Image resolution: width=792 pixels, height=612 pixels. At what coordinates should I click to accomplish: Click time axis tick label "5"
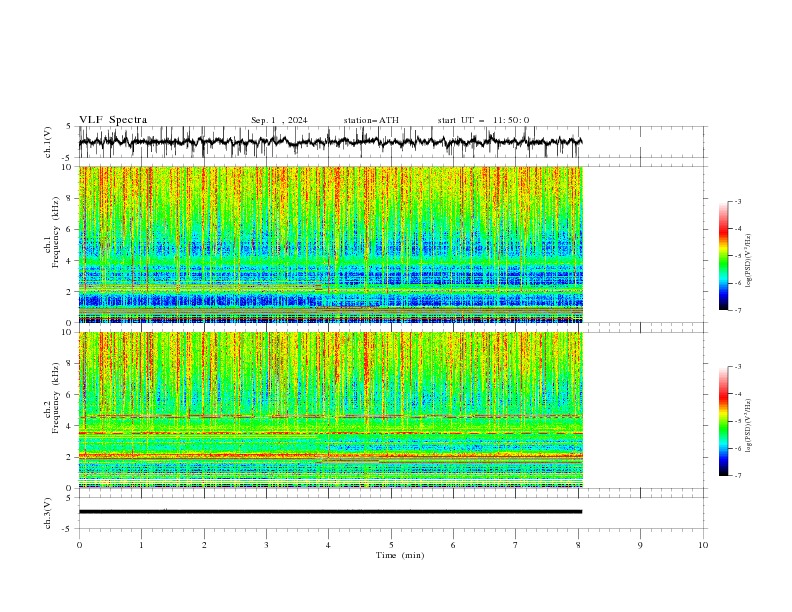391,545
